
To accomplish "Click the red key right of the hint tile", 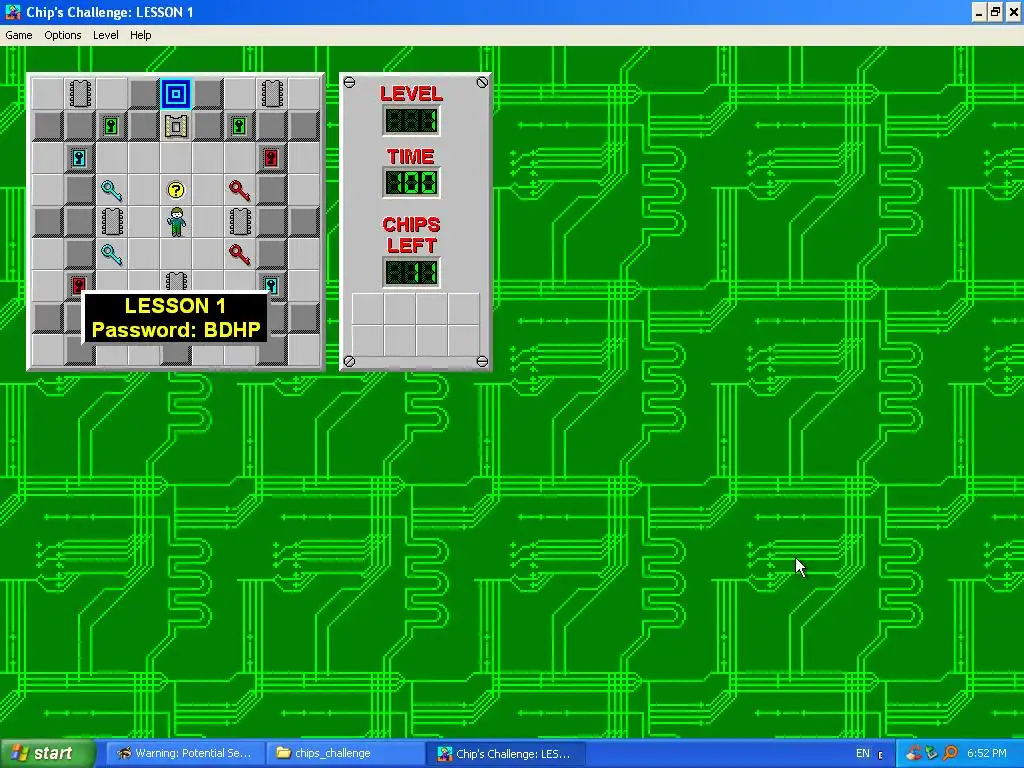I will [x=240, y=190].
